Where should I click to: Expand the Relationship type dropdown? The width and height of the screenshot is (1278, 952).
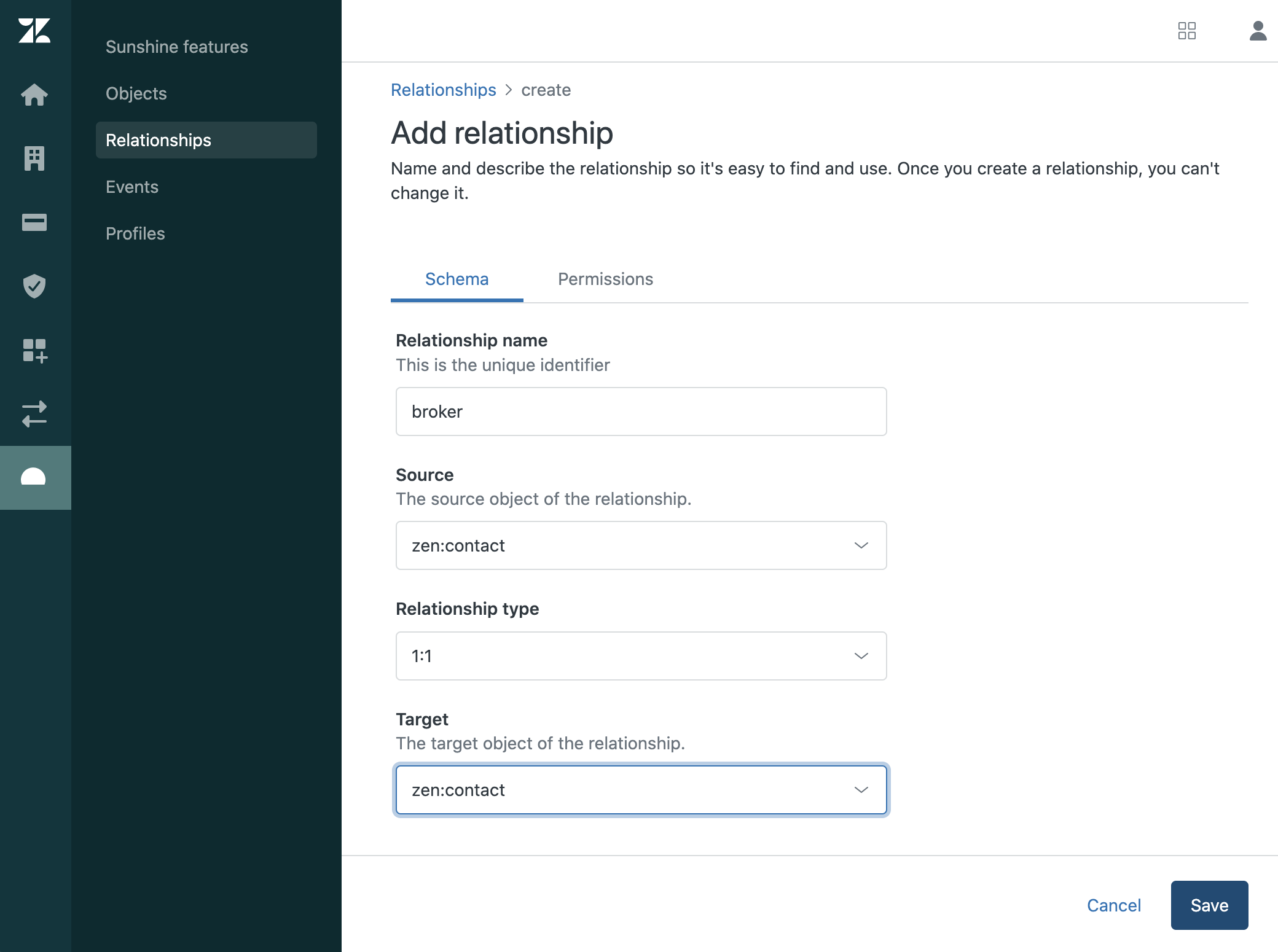[x=640, y=655]
